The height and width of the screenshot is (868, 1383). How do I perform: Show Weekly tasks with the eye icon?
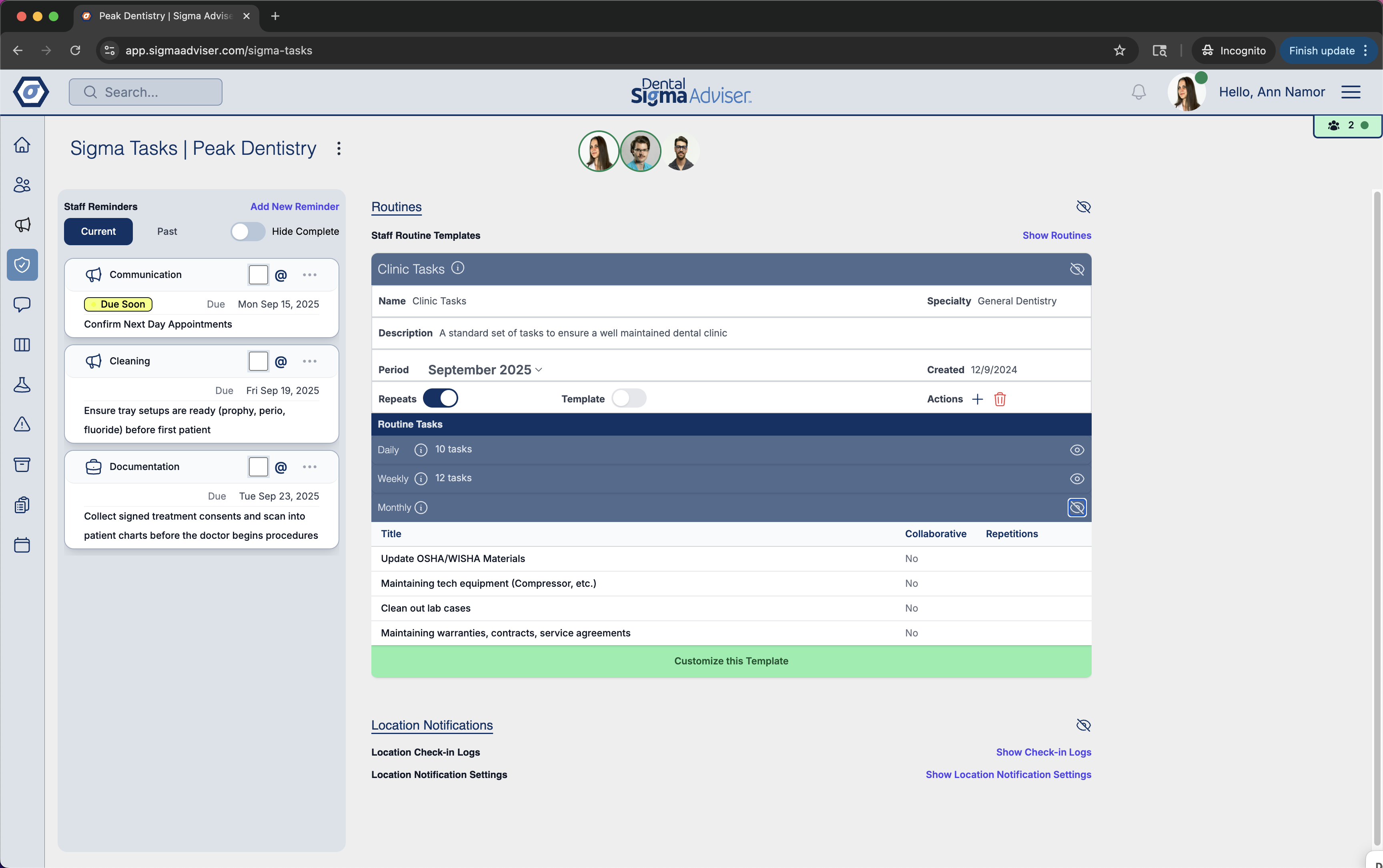(x=1077, y=479)
